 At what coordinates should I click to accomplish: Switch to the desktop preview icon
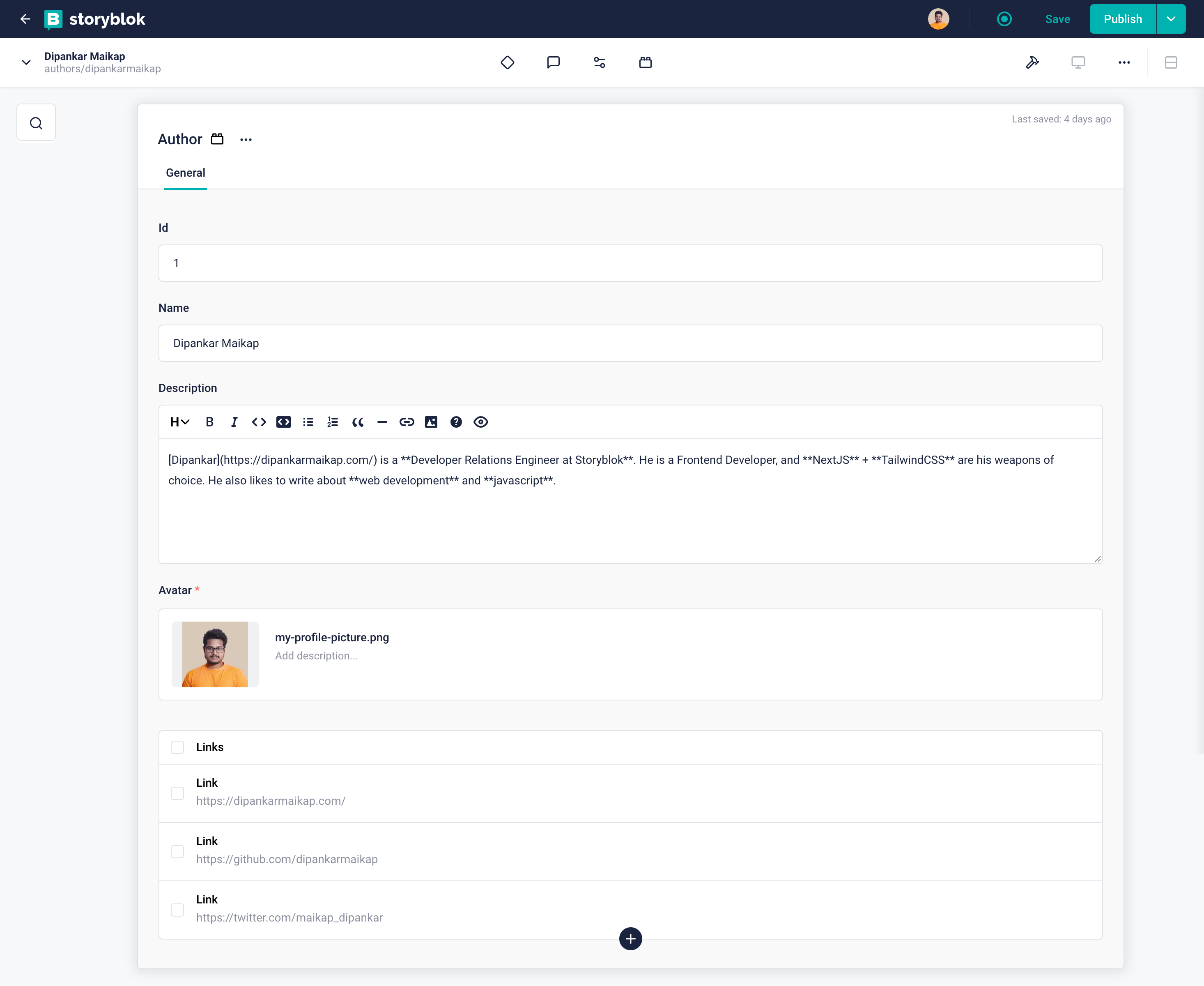[1078, 62]
